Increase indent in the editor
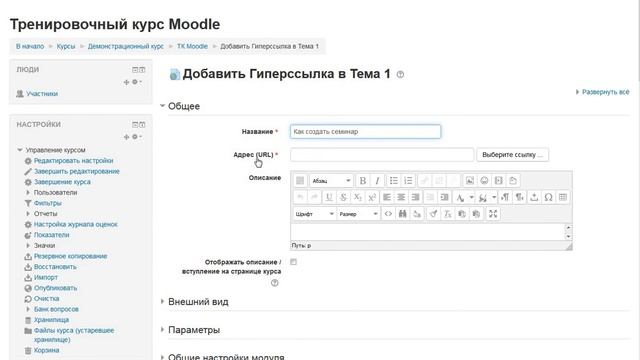 444,197
